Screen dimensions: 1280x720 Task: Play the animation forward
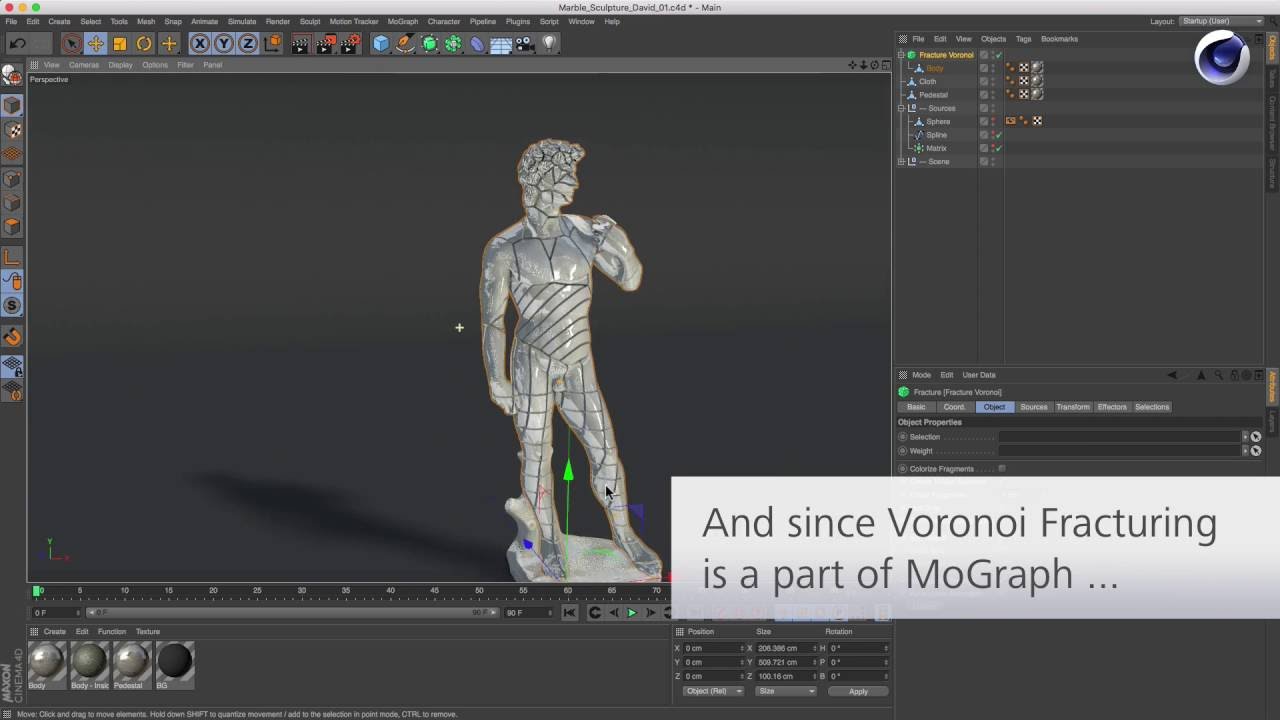(631, 612)
